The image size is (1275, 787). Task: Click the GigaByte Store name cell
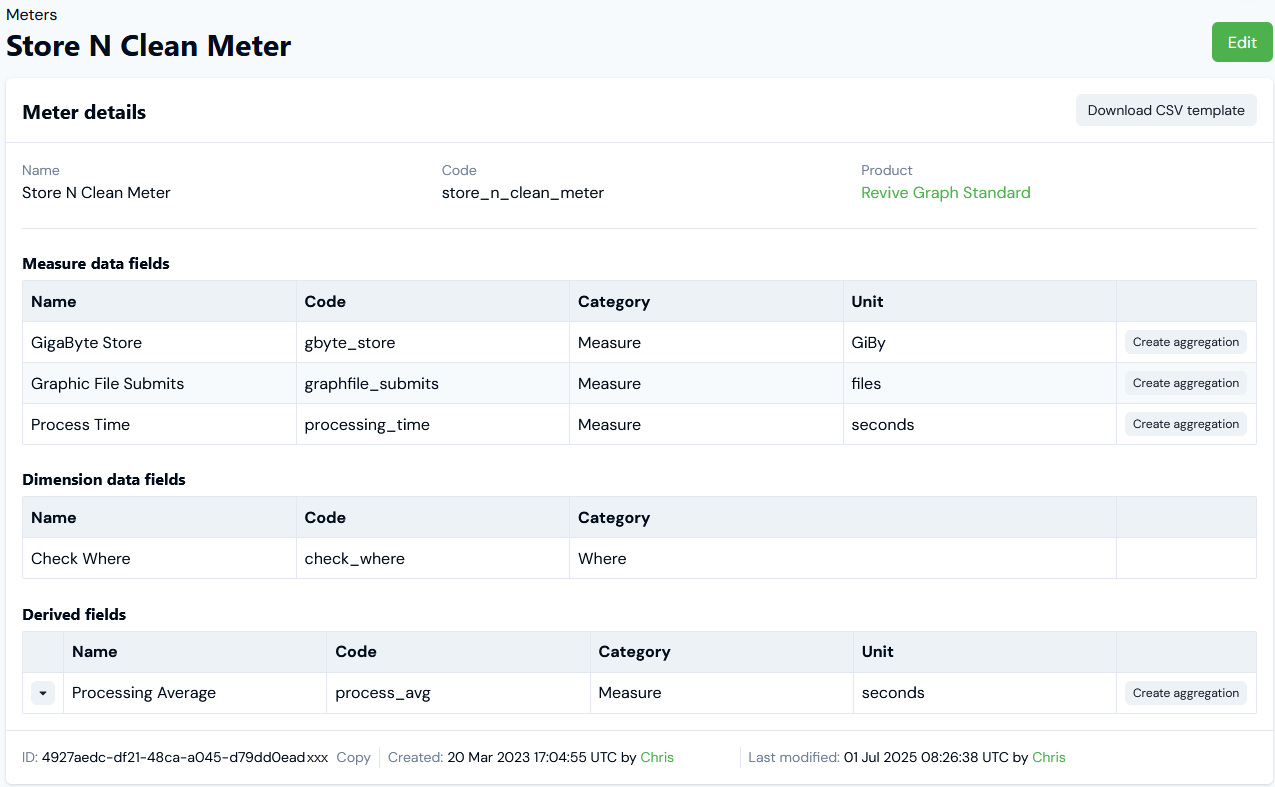pyautogui.click(x=160, y=342)
